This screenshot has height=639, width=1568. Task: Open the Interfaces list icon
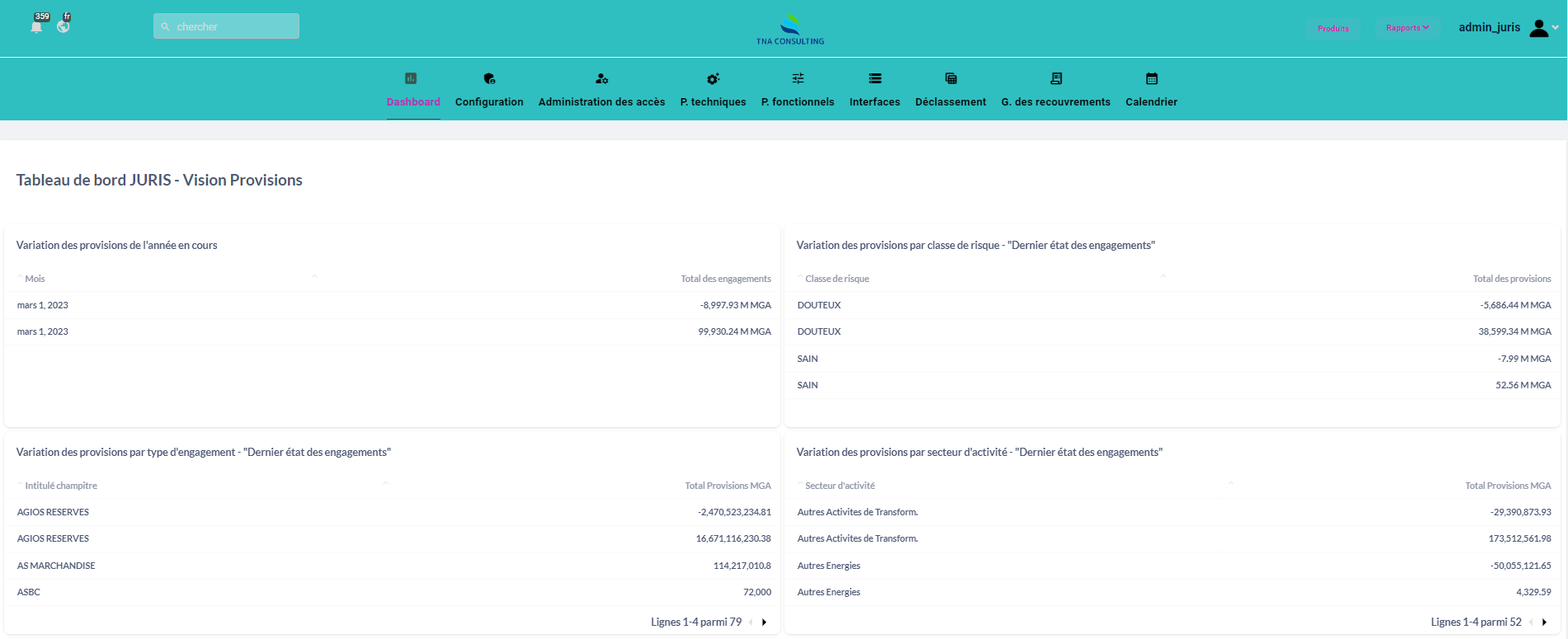point(874,79)
